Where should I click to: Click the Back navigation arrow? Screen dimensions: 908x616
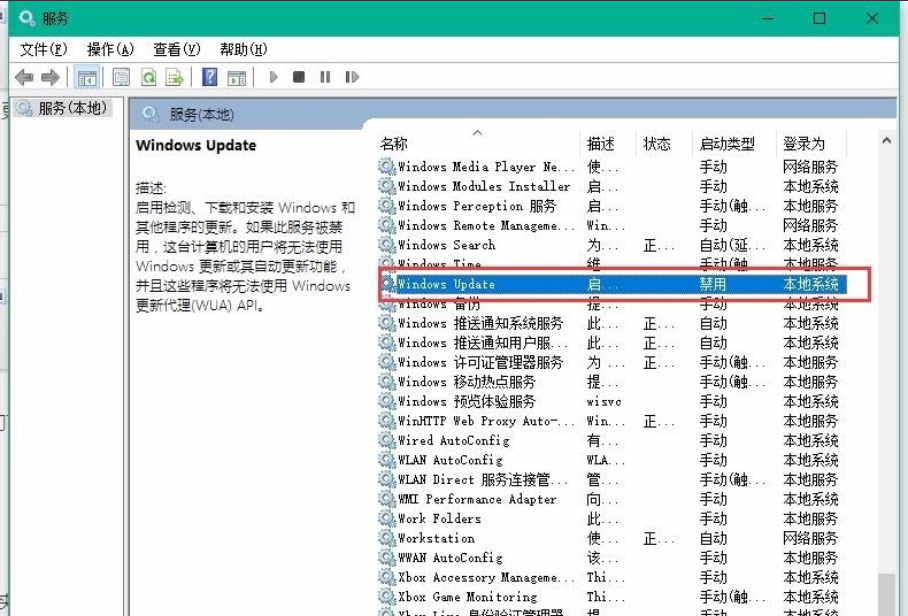[24, 77]
